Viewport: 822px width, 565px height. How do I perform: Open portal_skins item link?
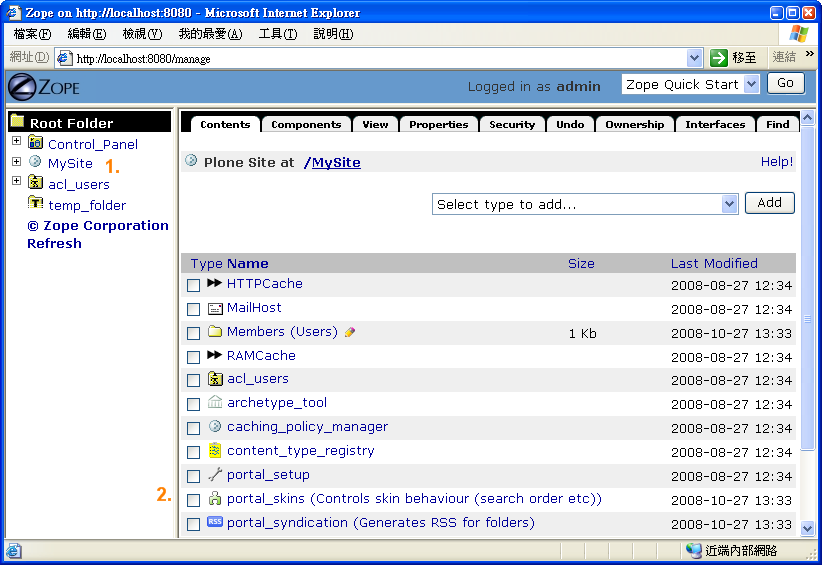click(414, 498)
